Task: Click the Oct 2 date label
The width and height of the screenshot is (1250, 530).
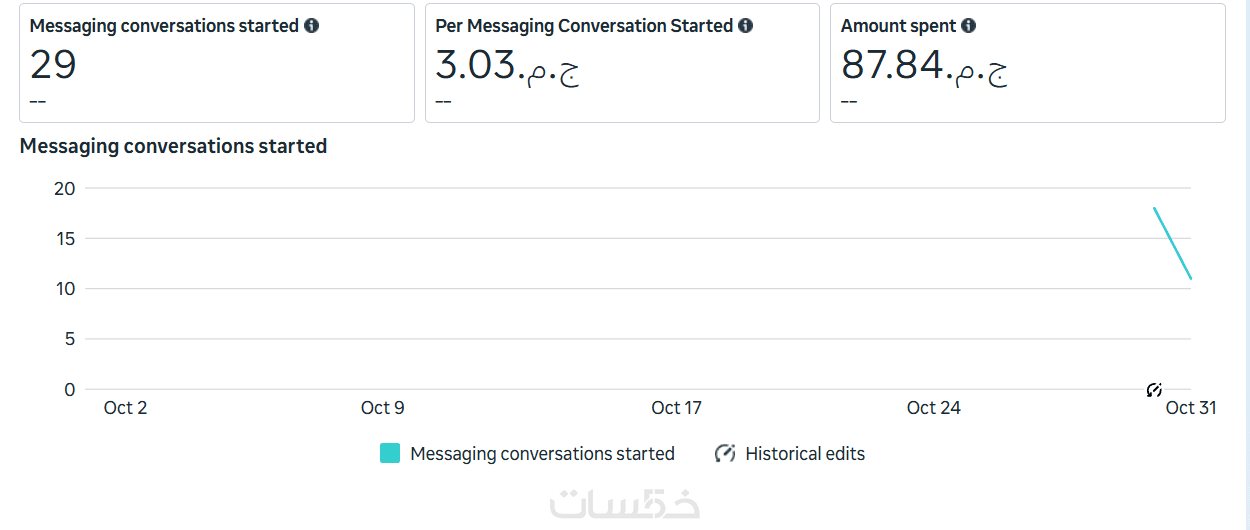Action: pos(125,408)
